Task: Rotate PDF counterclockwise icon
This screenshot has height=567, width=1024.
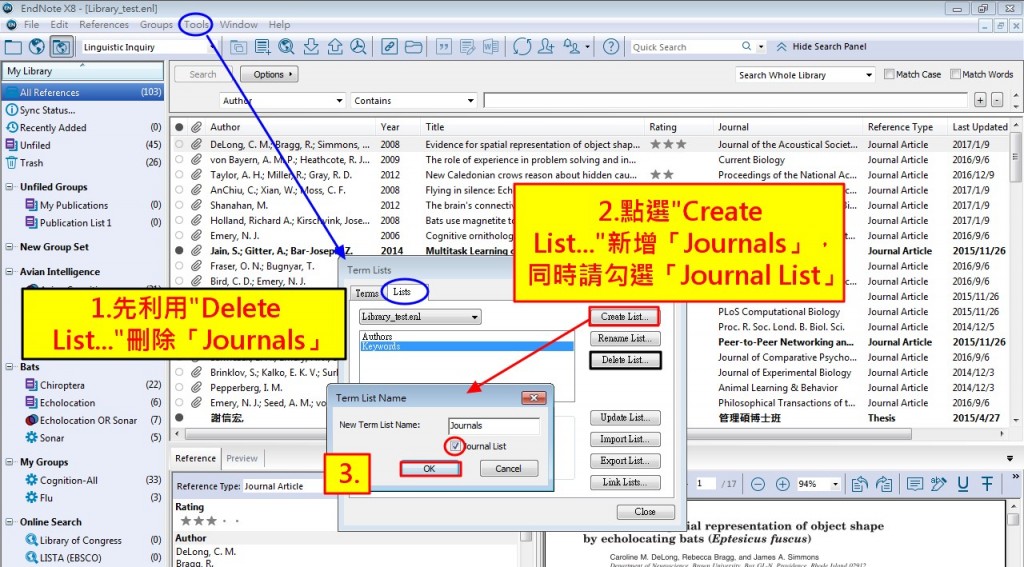Action: coord(859,484)
